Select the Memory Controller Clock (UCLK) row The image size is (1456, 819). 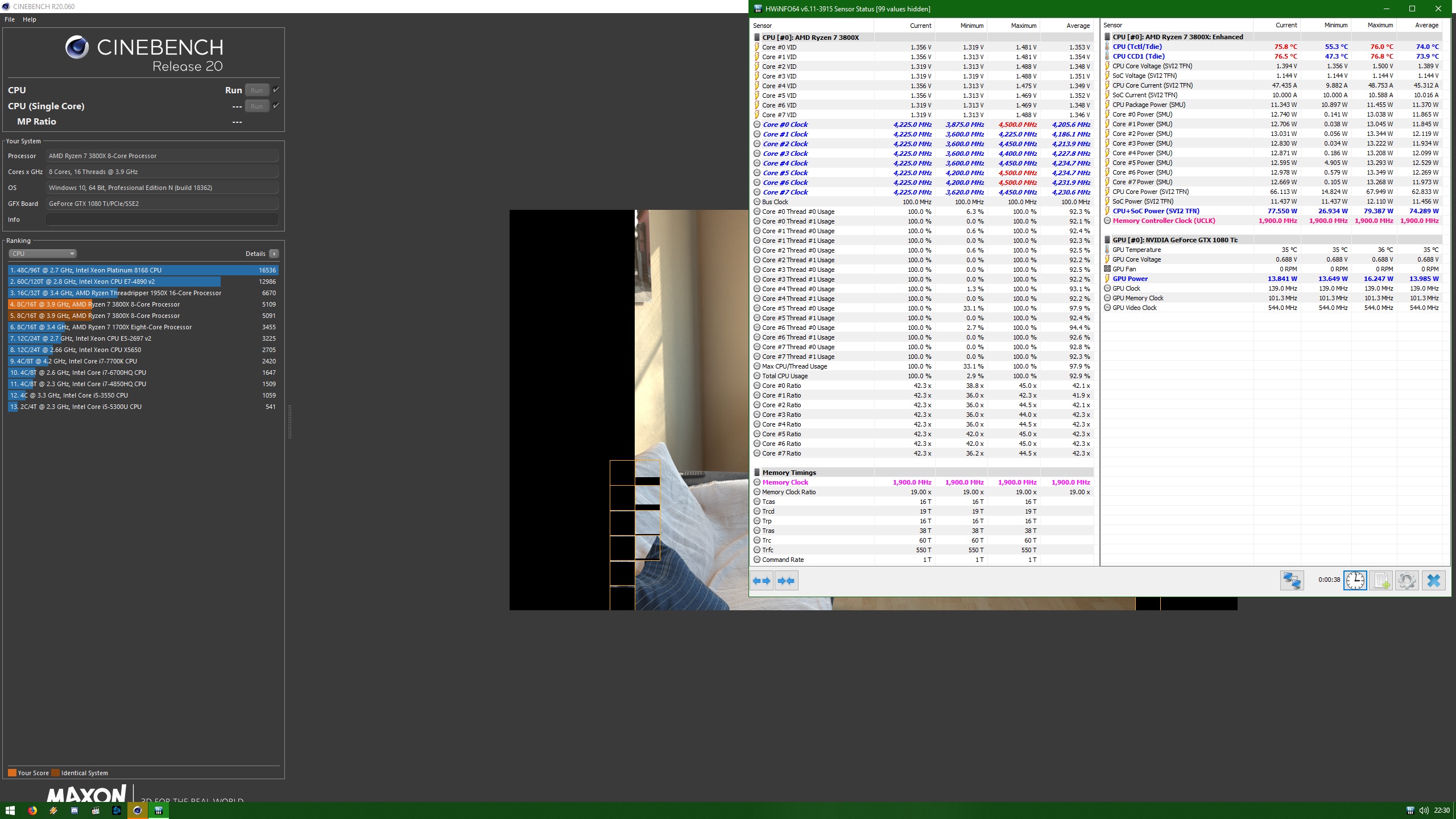tap(1271, 221)
